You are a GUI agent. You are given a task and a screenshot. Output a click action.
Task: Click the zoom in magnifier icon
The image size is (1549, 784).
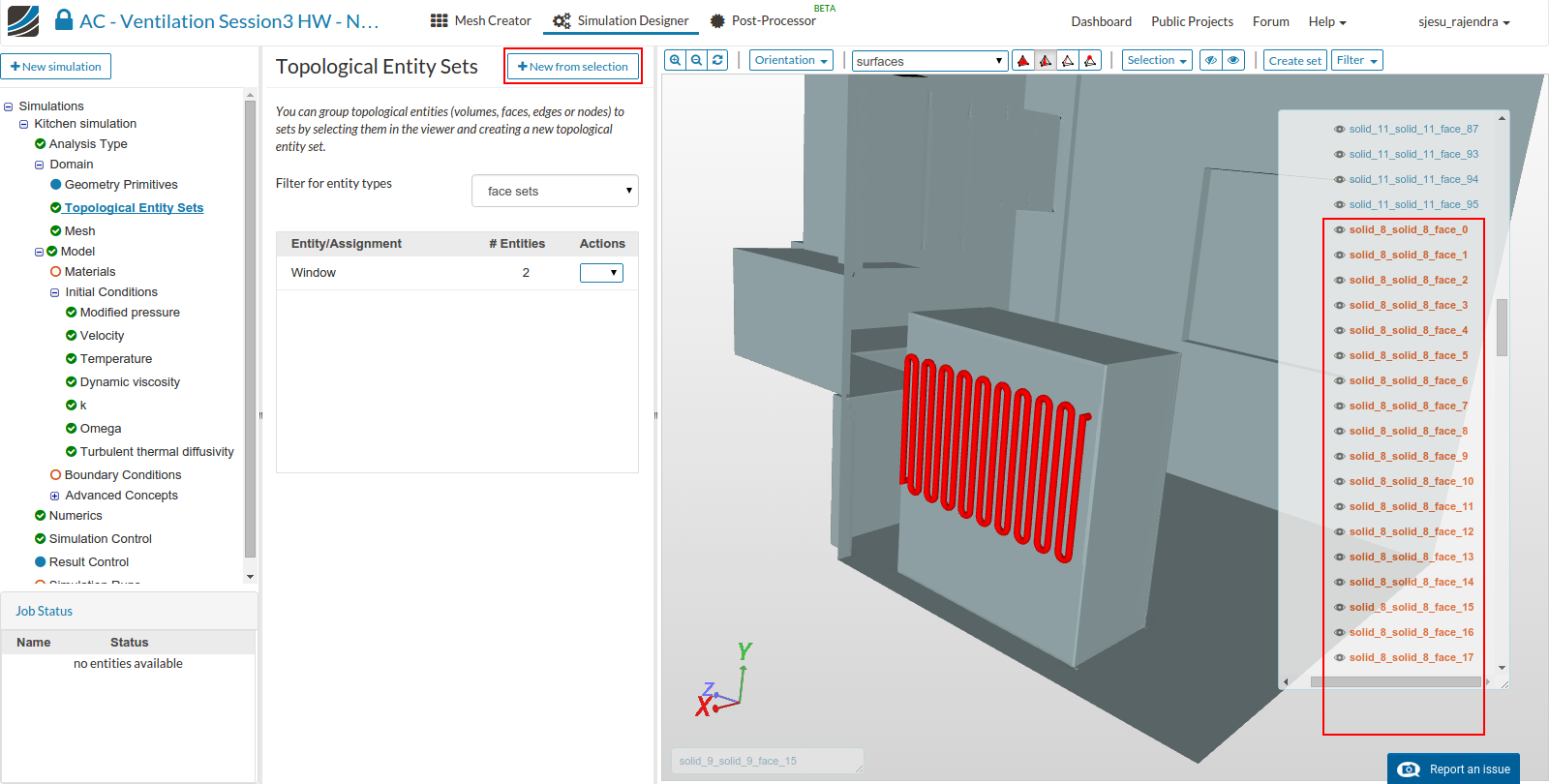675,60
